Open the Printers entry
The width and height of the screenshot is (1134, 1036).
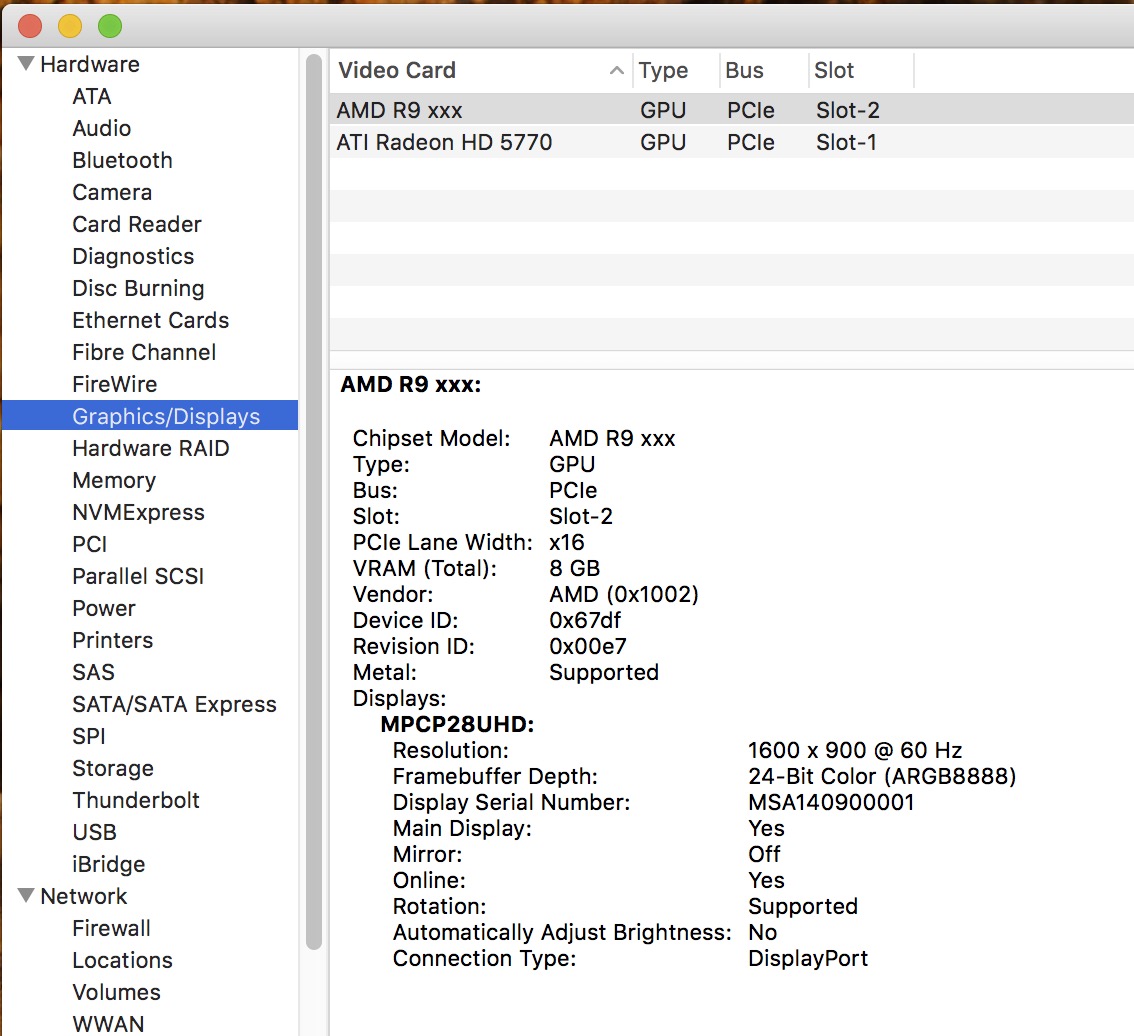pos(113,640)
